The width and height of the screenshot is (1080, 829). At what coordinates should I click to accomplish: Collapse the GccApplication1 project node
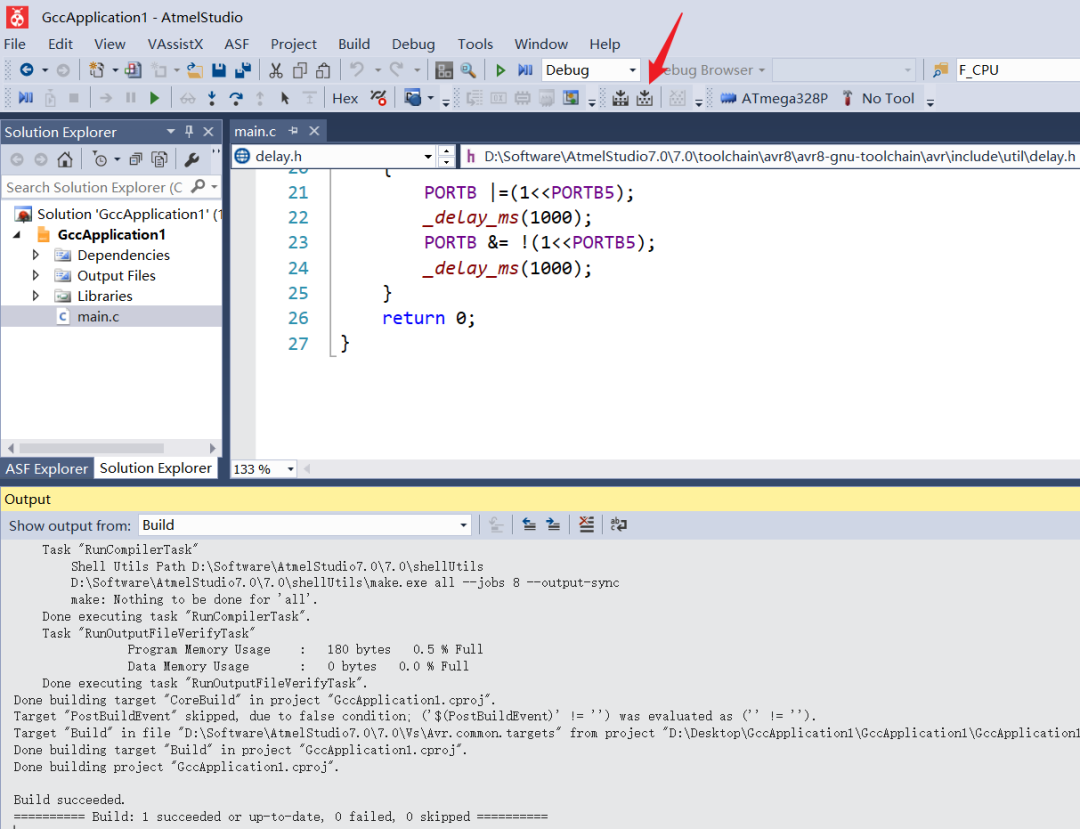pos(17,235)
